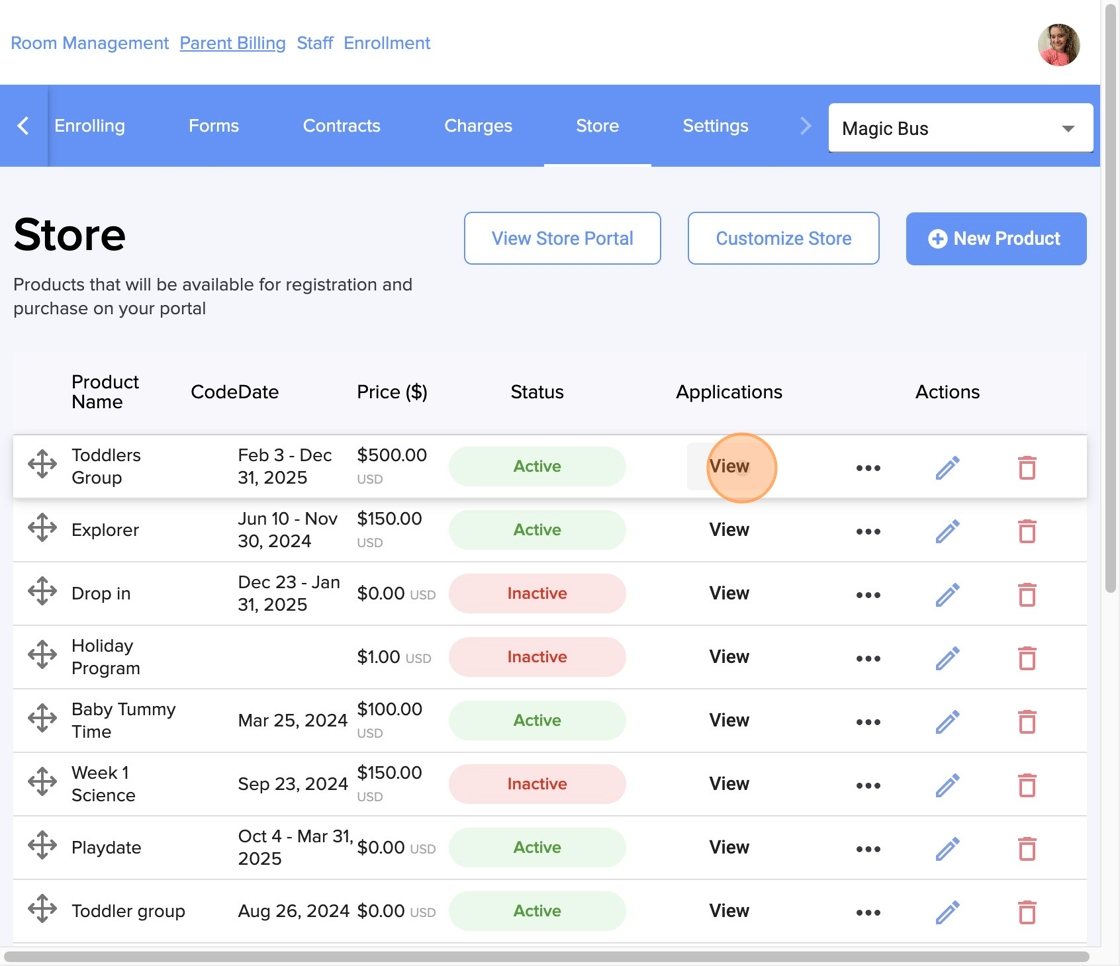This screenshot has width=1120, height=966.
Task: Go to previous tabs with left chevron
Action: click(24, 126)
